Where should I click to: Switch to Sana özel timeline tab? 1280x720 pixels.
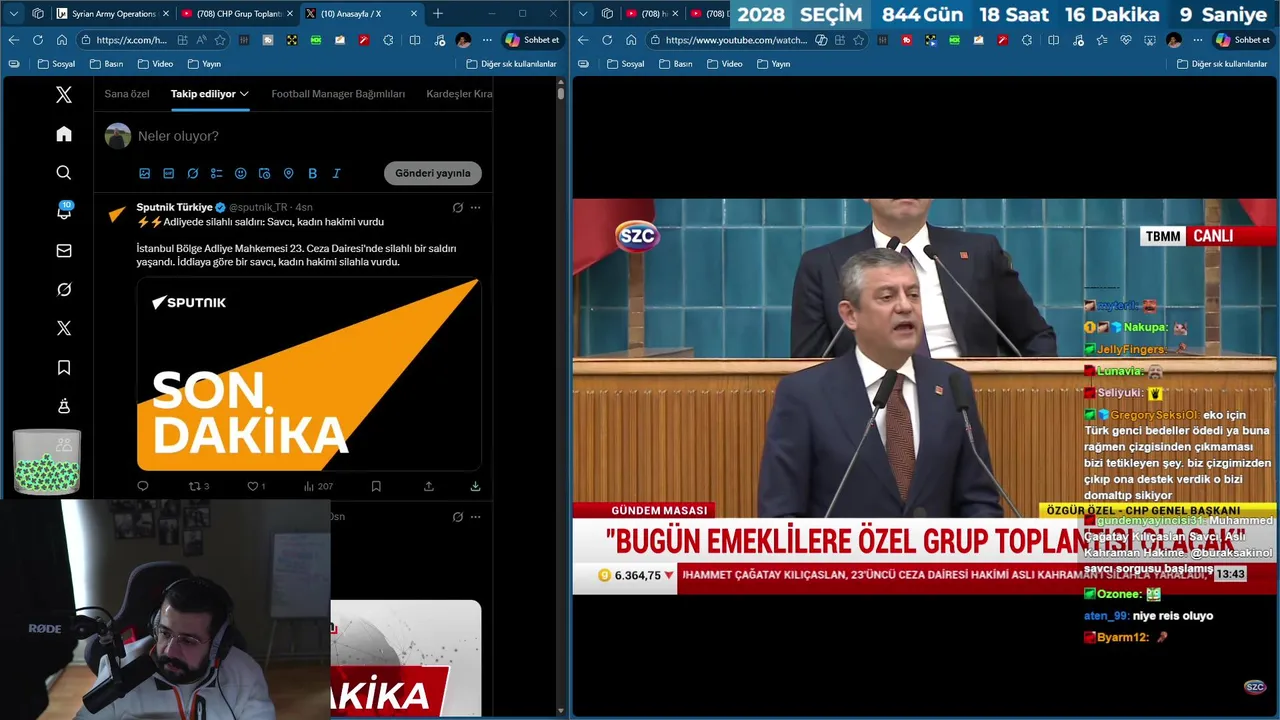point(127,94)
